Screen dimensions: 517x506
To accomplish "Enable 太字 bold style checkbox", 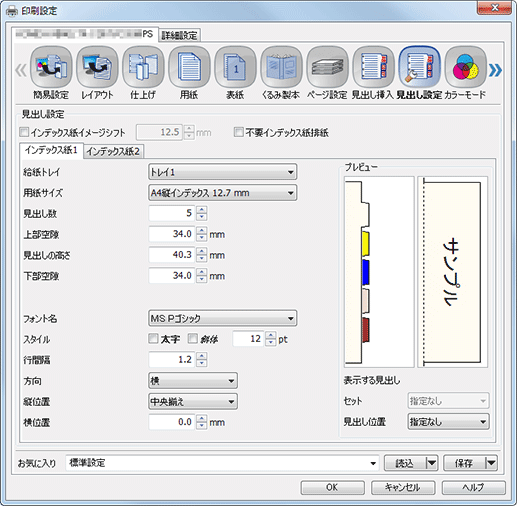I will [153, 339].
